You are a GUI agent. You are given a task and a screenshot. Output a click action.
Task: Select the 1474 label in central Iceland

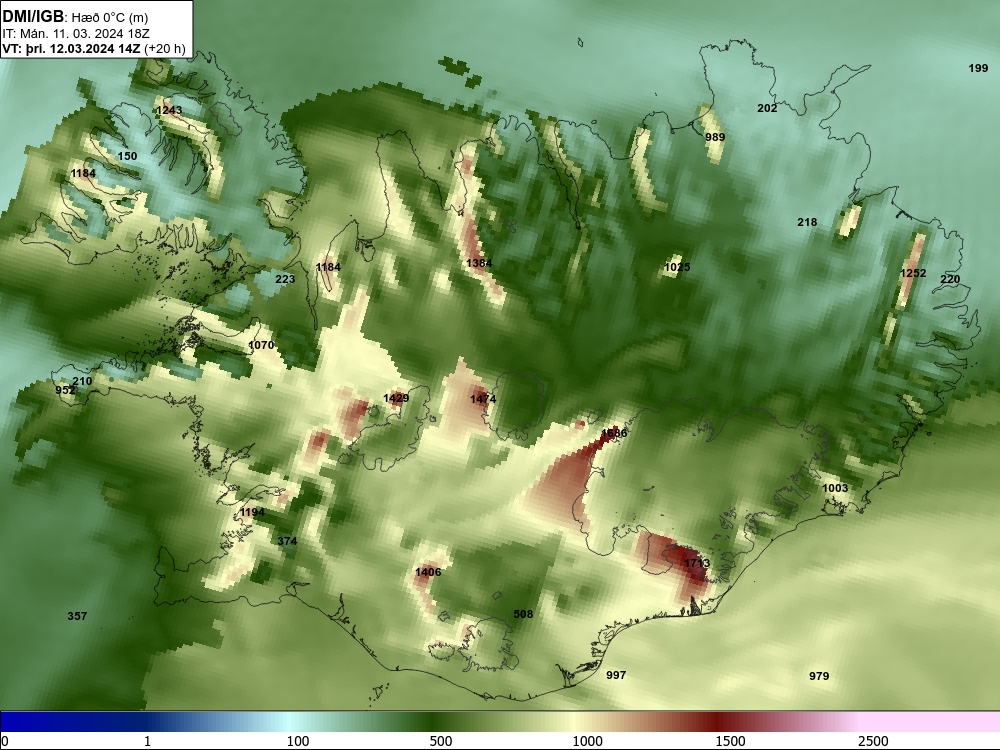tap(483, 399)
